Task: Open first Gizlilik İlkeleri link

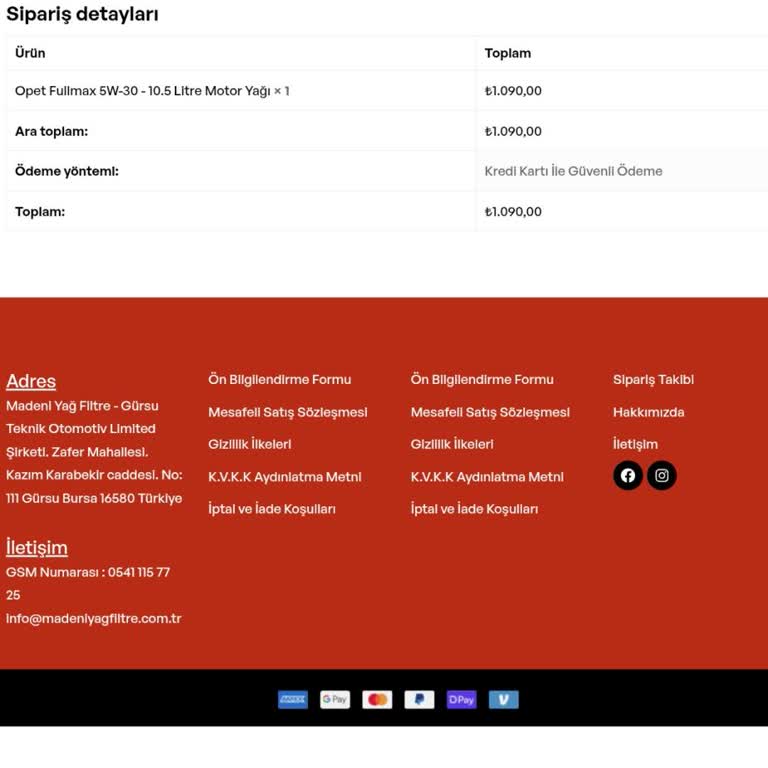Action: coord(249,444)
